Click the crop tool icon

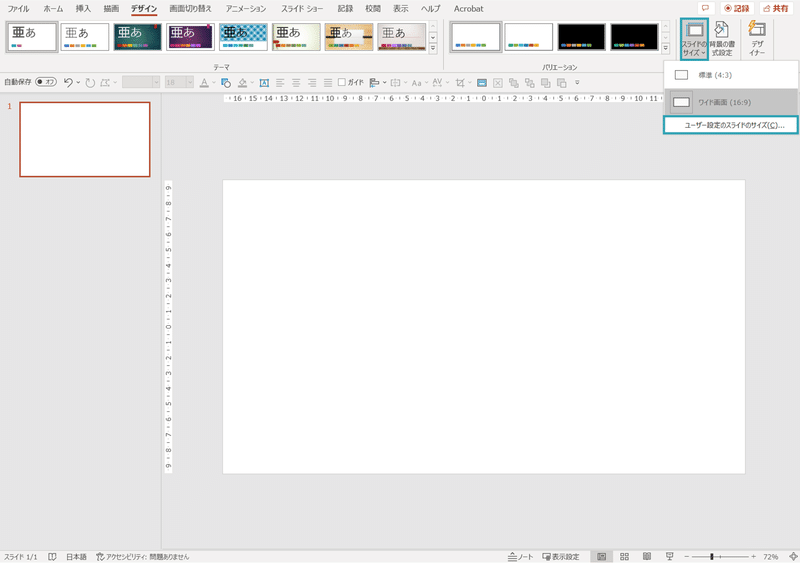pos(460,82)
